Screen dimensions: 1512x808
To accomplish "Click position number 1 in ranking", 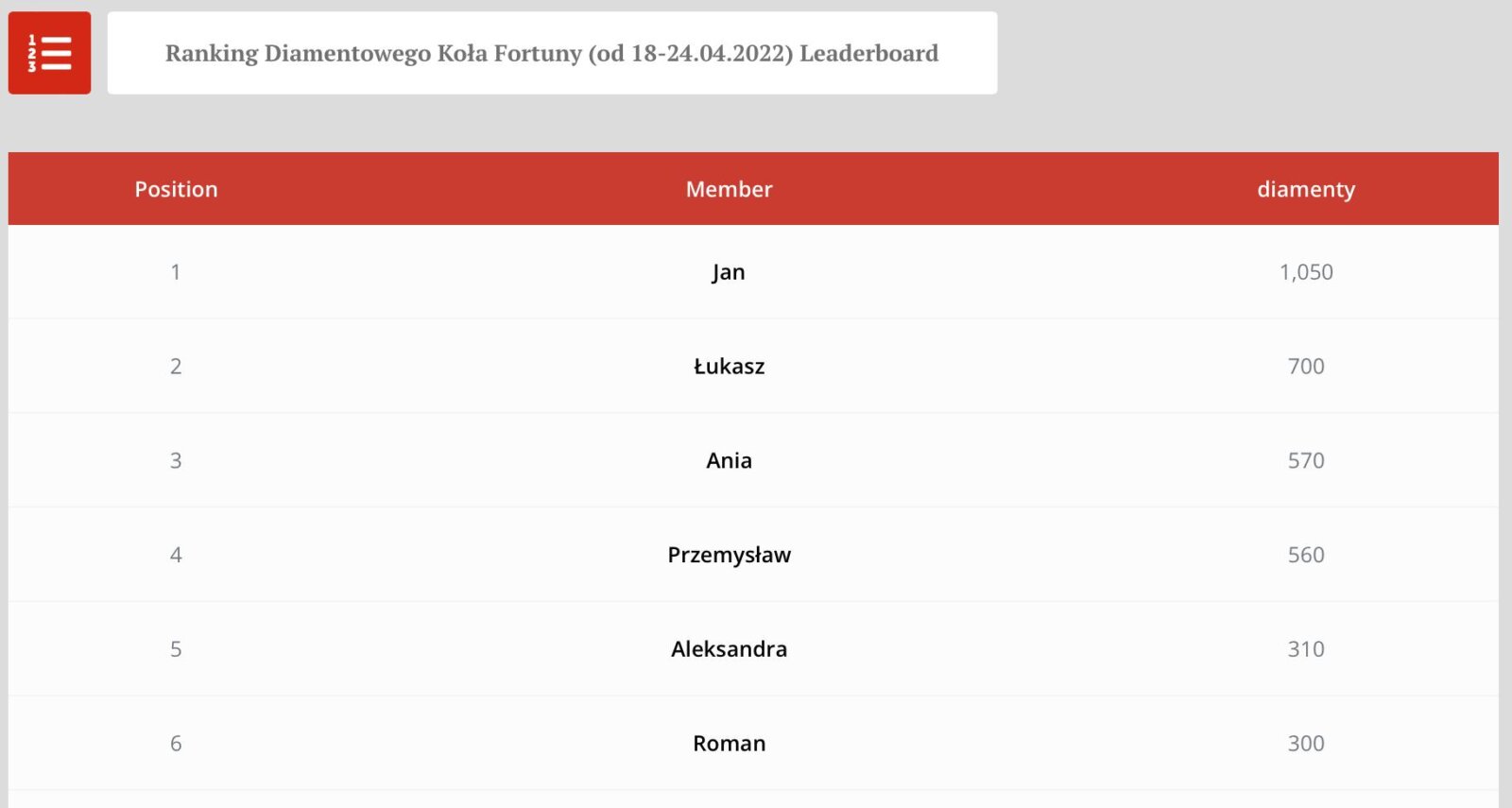I will [x=176, y=272].
